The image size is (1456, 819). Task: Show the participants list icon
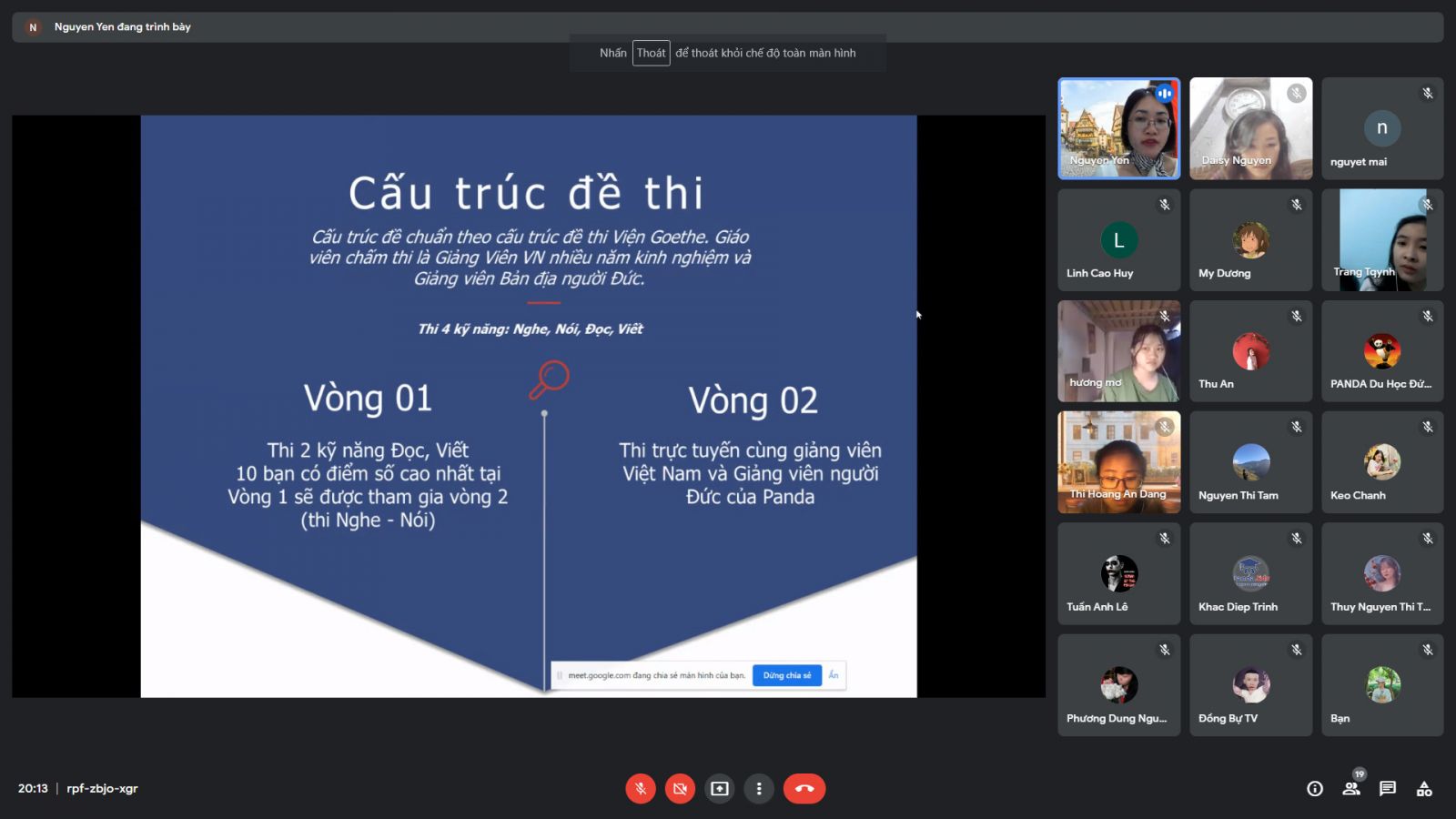tap(1351, 789)
